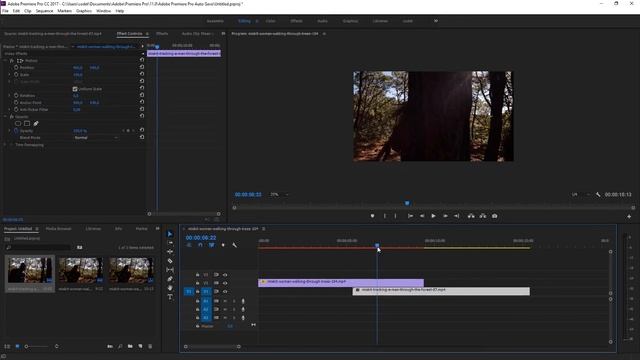Select the Hand tool
This screenshot has height=360, width=640.
170,288
